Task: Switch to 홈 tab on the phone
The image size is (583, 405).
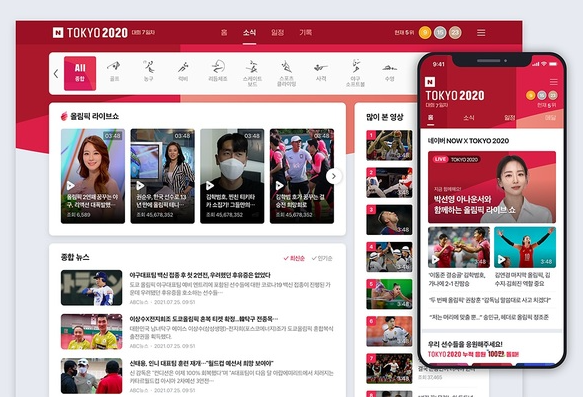Action: click(x=431, y=118)
